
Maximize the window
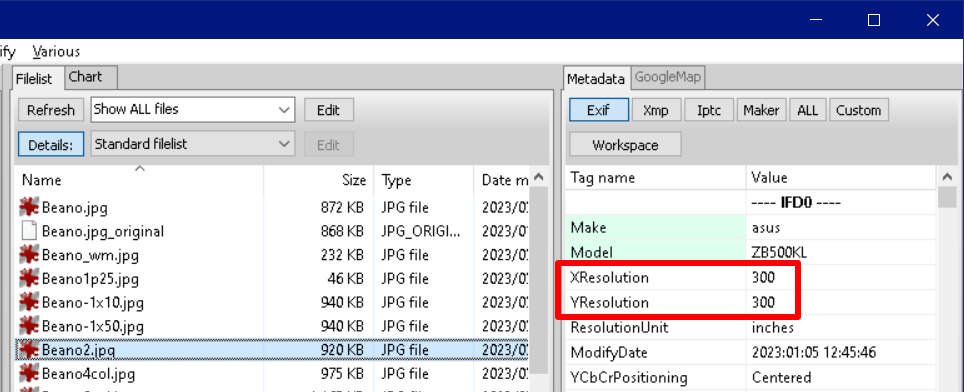tap(874, 20)
